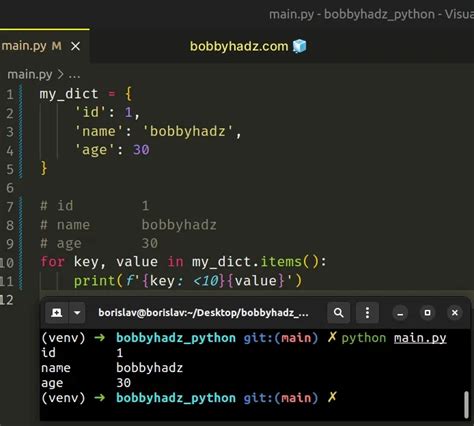Close the main.py tab
The height and width of the screenshot is (426, 474).
point(76,46)
